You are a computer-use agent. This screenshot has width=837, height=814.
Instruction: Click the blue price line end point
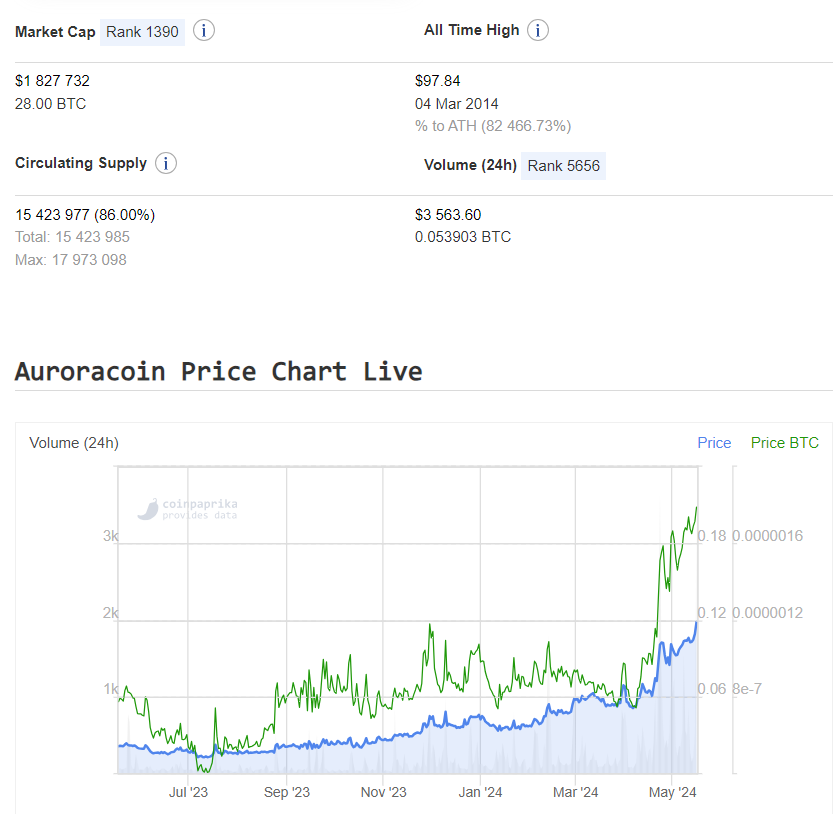click(696, 623)
